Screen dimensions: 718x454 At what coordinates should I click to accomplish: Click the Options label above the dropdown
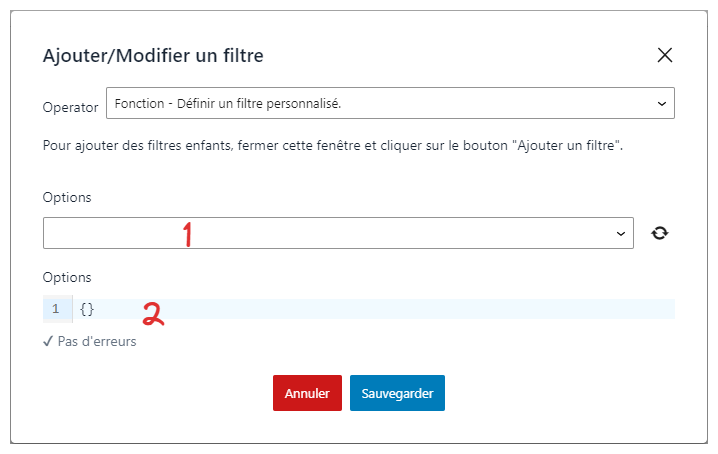click(67, 197)
